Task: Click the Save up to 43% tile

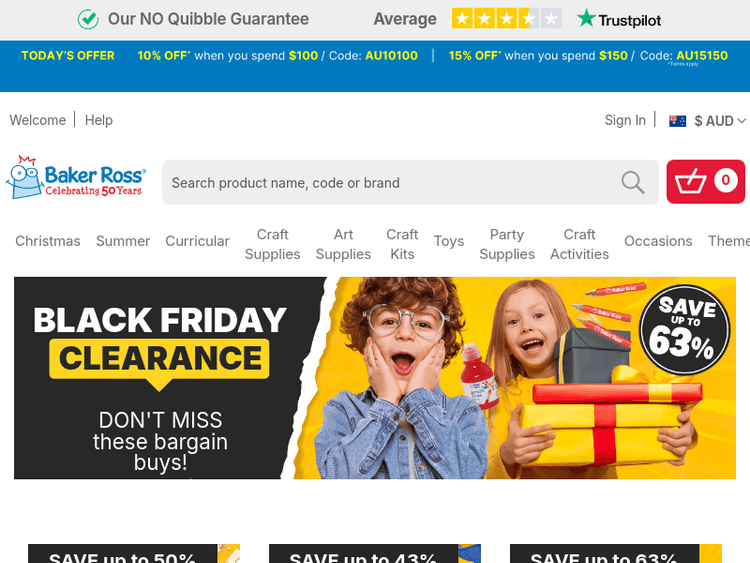Action: [375, 553]
